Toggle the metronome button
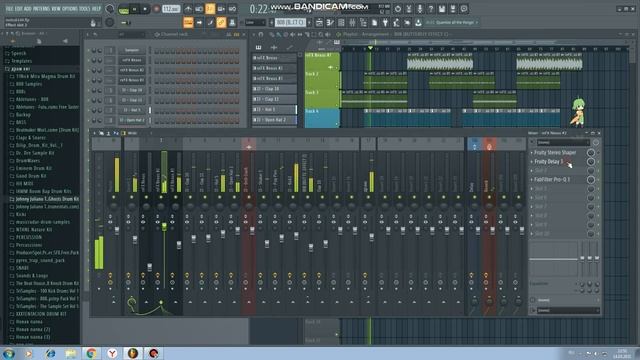Image resolution: width=640 pixels, height=360 pixels. (x=188, y=9)
